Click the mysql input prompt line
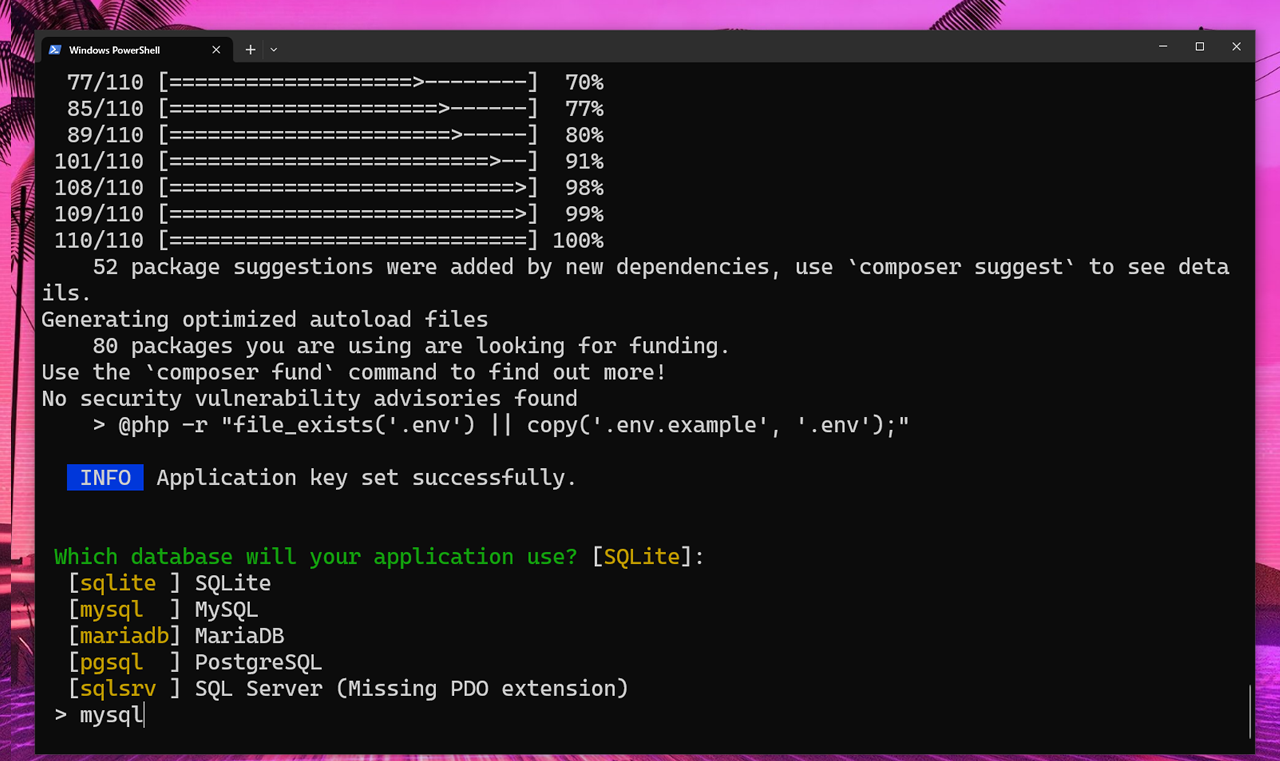Viewport: 1280px width, 761px height. pyautogui.click(x=112, y=715)
